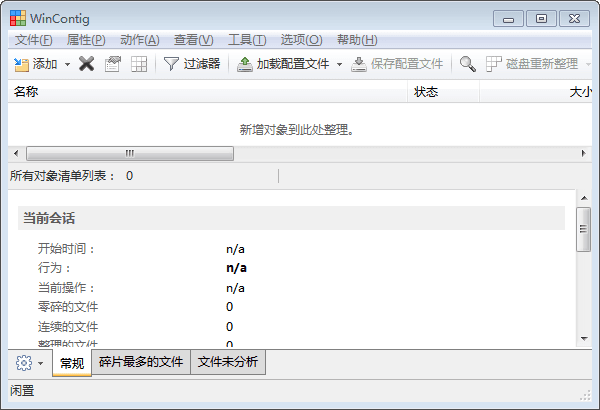Switch to the 常规 tab

72,363
